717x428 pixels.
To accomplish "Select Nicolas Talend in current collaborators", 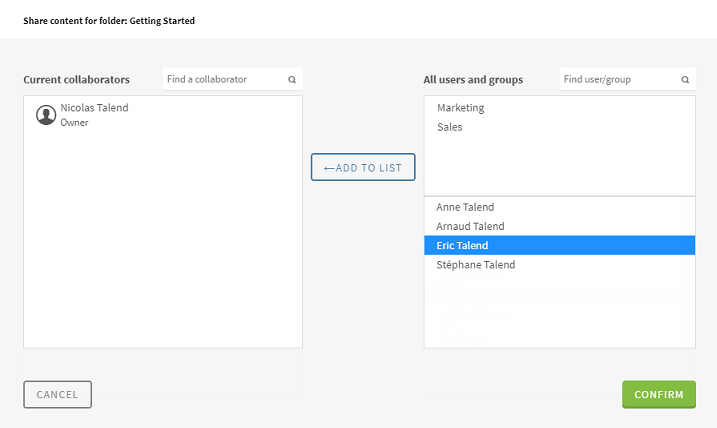I will coord(94,108).
